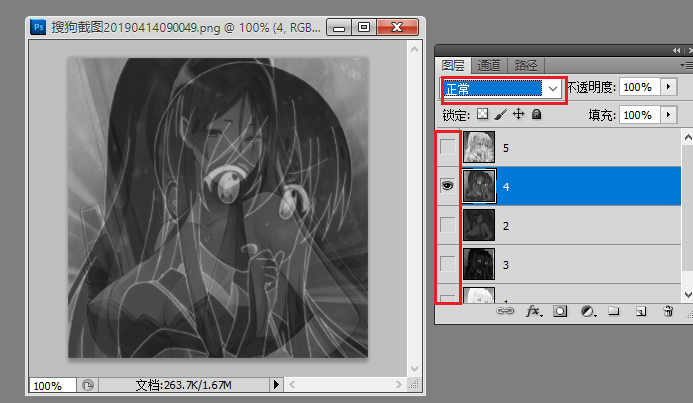
Task: Click document vertical scroll down arrow
Action: [x=414, y=369]
